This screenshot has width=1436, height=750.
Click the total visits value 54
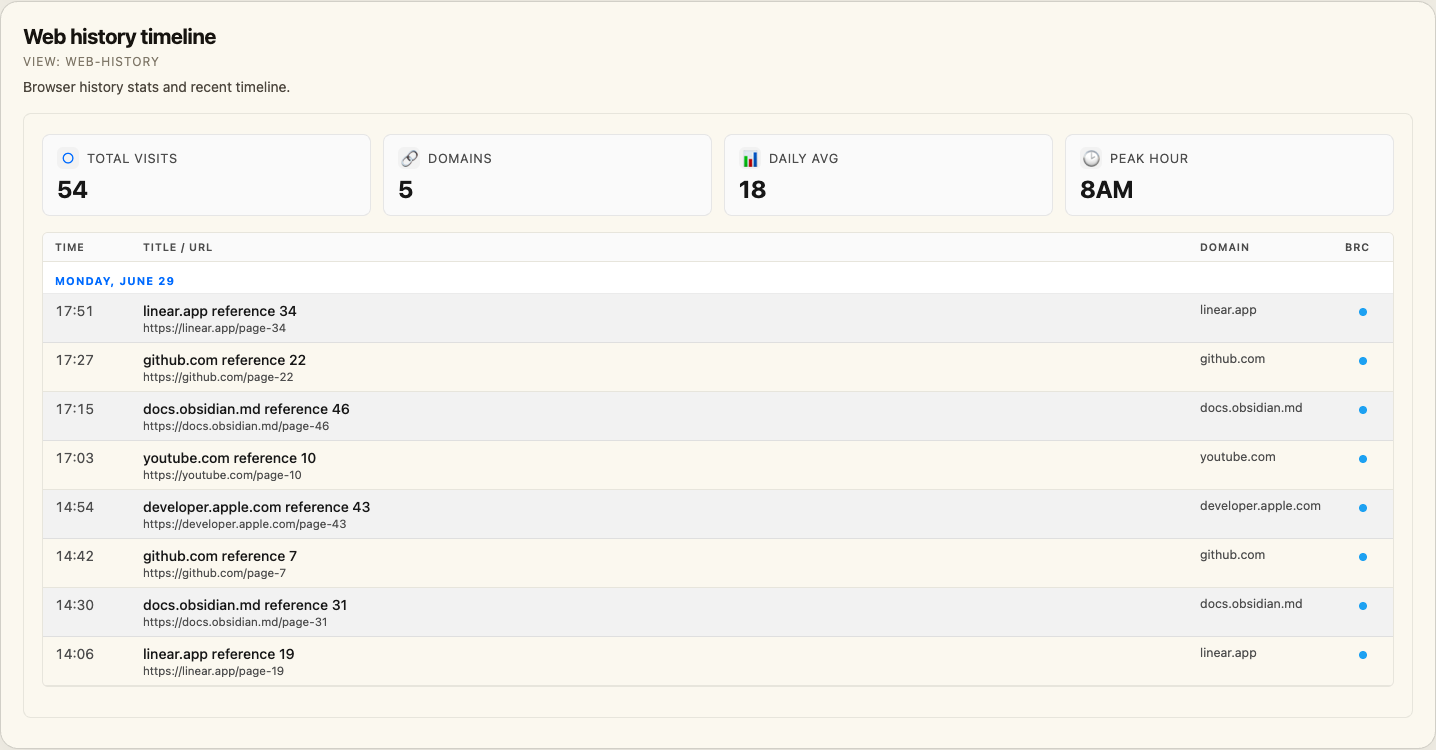tap(73, 190)
